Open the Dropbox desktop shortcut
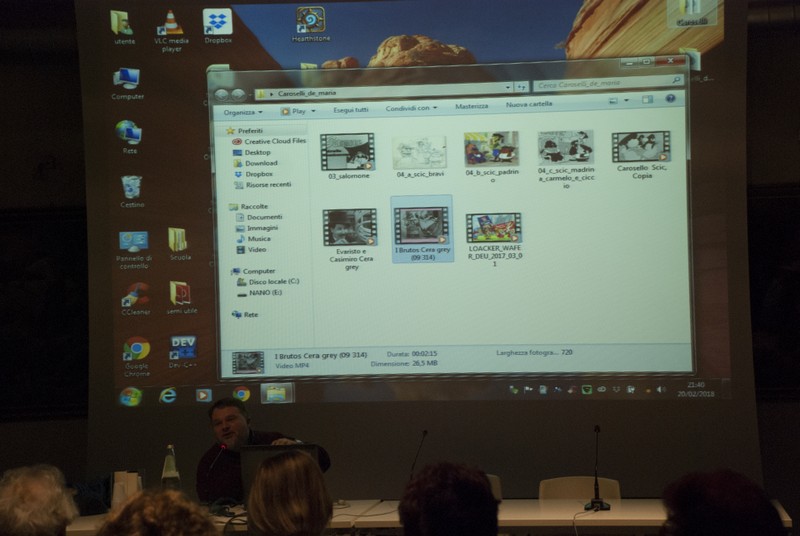This screenshot has width=800, height=536. [x=217, y=25]
